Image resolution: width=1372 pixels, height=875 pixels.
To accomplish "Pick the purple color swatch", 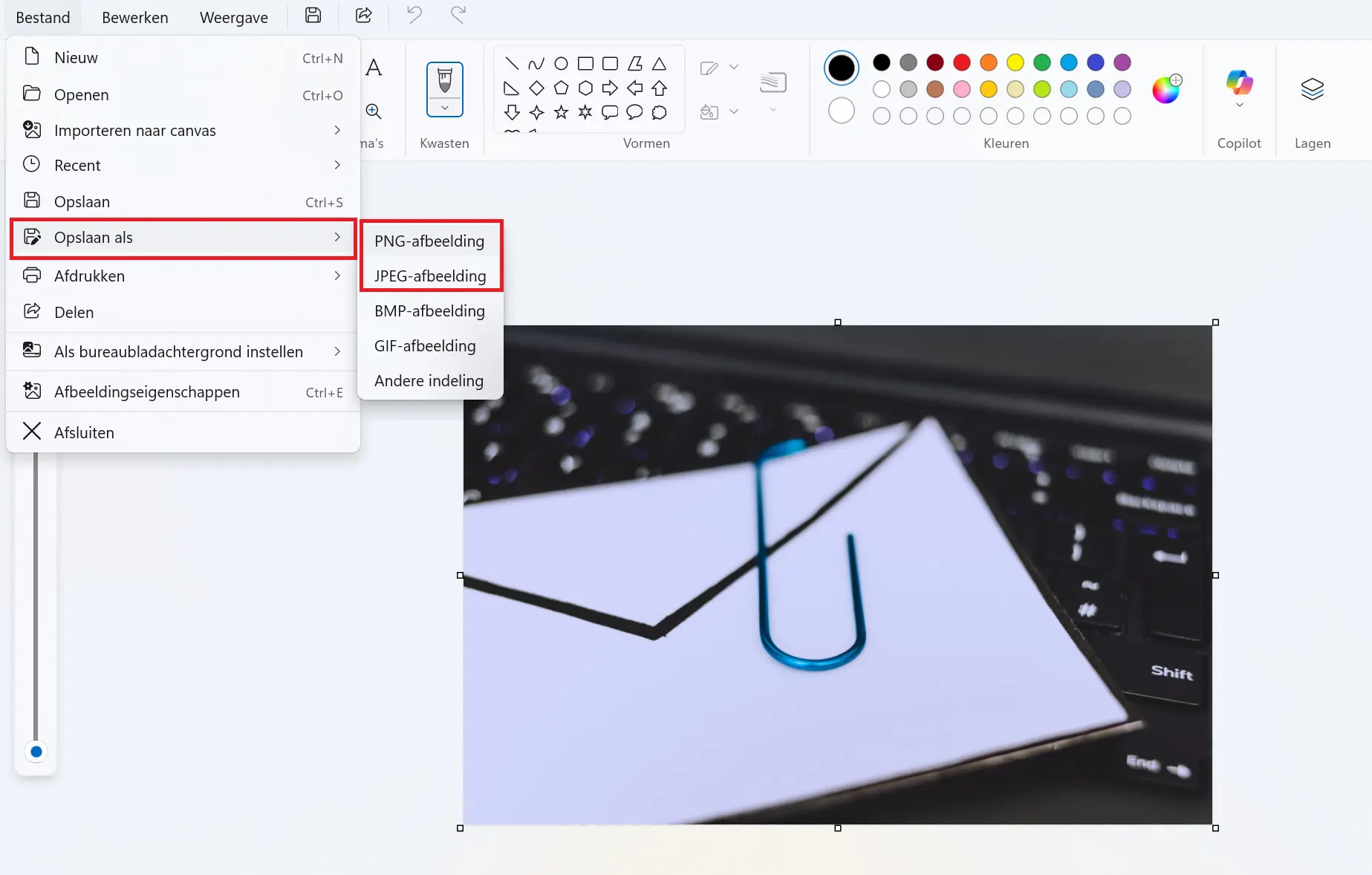I will 1122,62.
